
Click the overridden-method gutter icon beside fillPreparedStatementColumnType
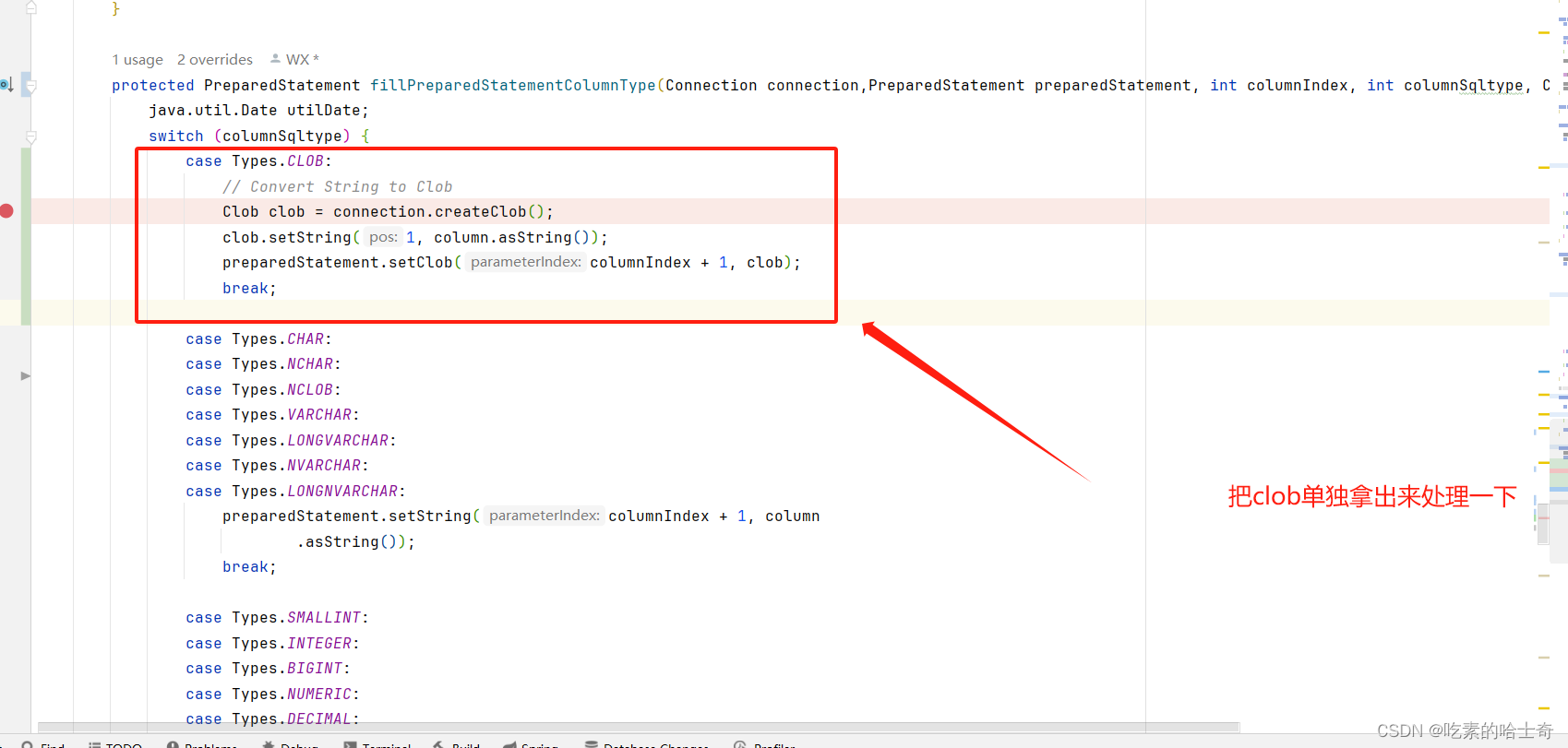coord(6,85)
